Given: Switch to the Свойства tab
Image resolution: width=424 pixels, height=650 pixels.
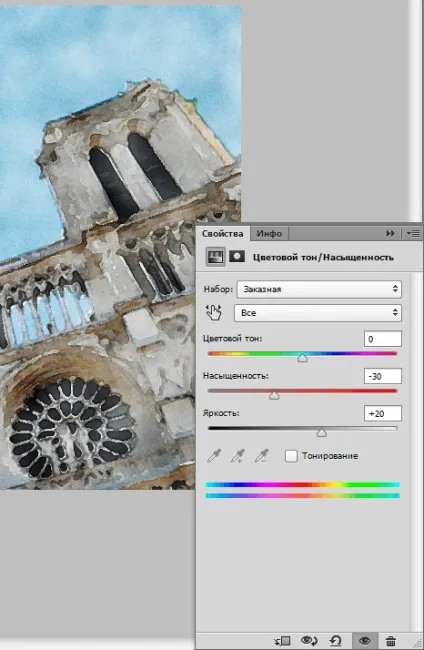Looking at the screenshot, I should [x=223, y=233].
